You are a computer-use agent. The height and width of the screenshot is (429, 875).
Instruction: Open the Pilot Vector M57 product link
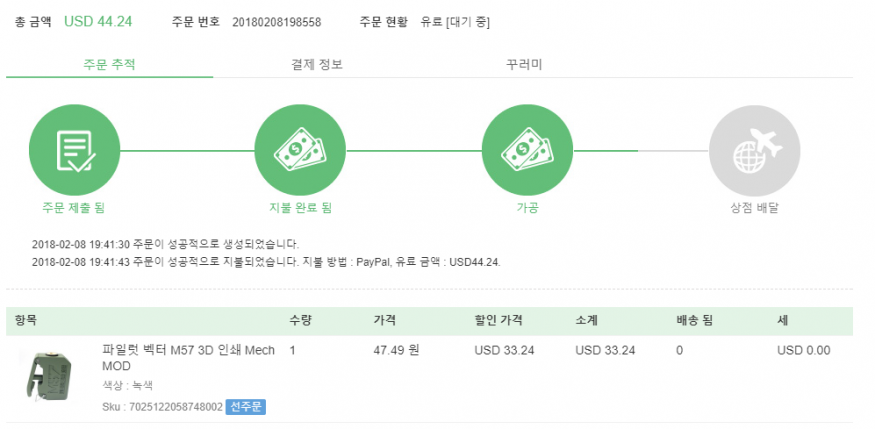(x=188, y=358)
